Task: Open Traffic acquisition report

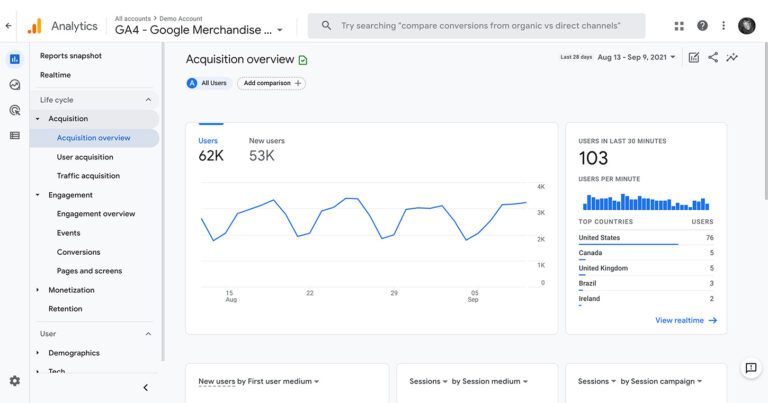Action: click(88, 176)
